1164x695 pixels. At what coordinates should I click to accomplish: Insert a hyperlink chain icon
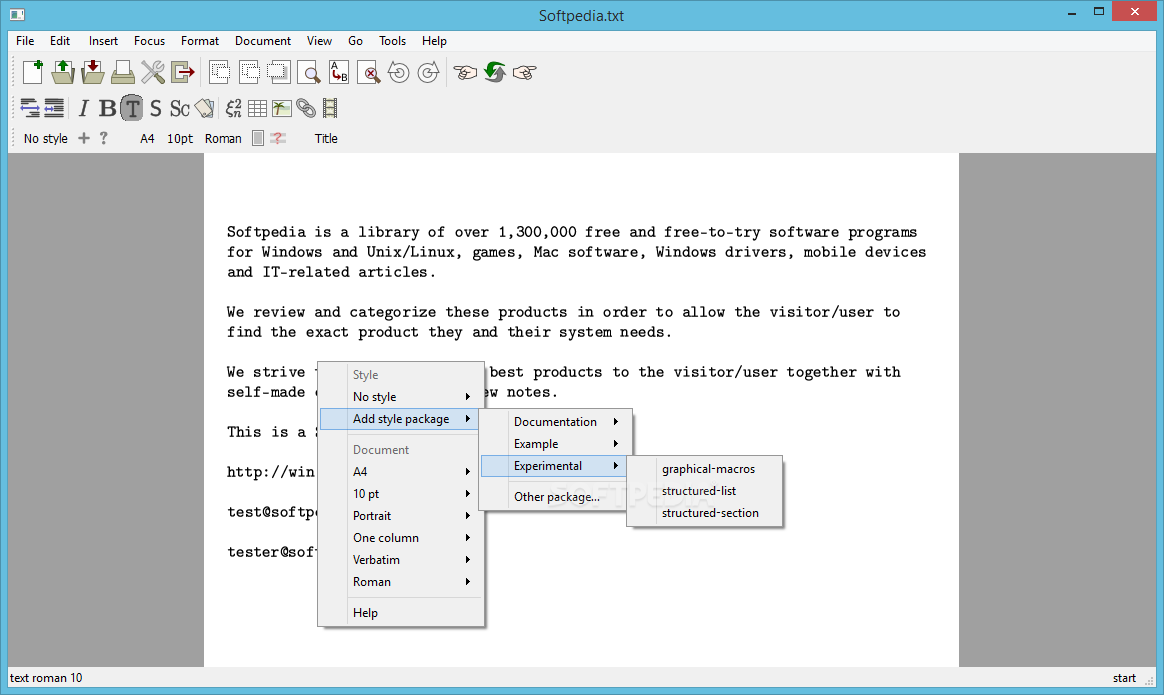tap(306, 108)
